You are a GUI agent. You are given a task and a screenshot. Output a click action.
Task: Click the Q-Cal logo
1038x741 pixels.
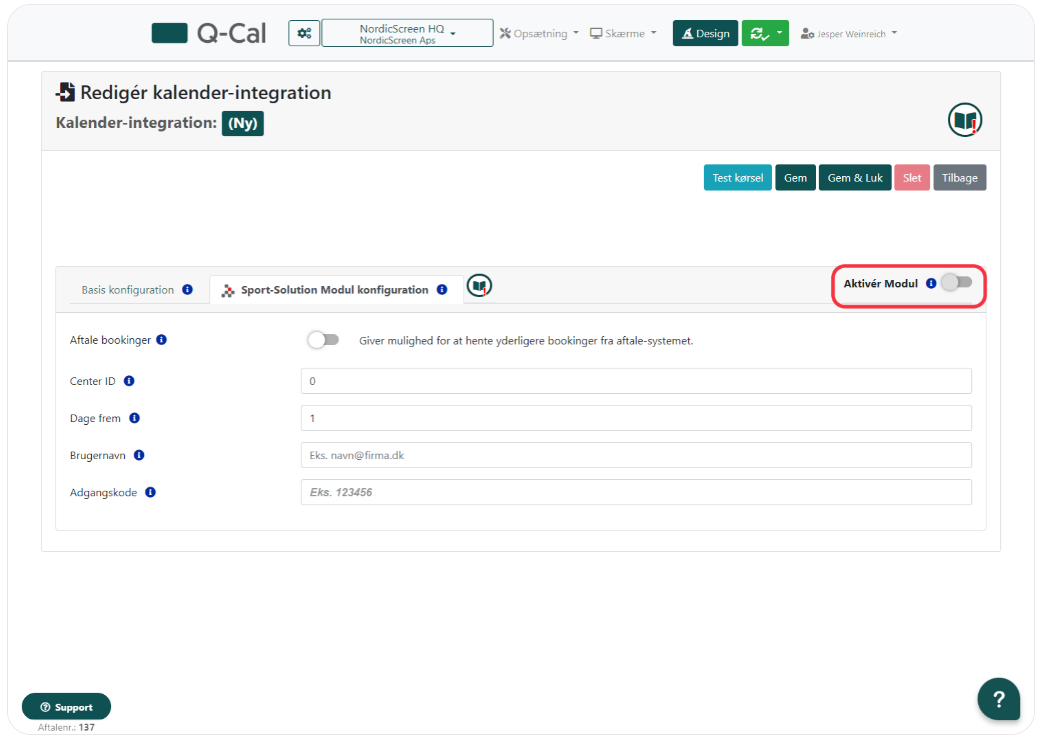209,33
